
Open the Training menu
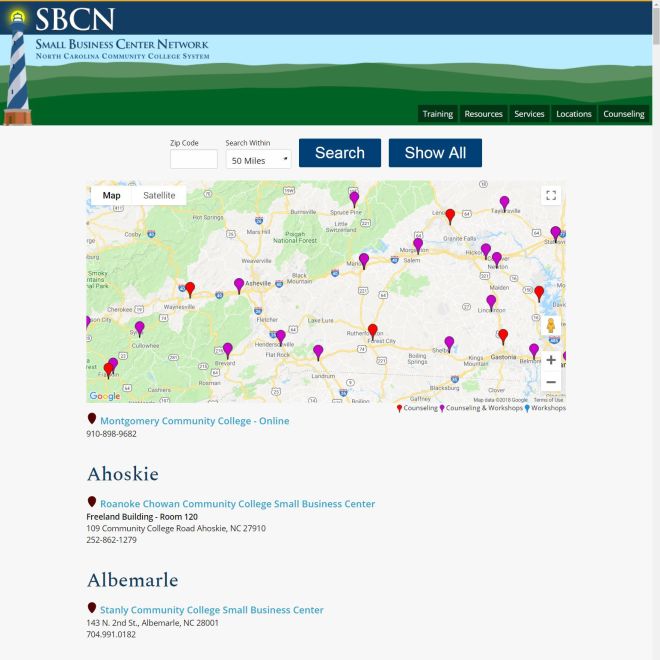coord(437,114)
